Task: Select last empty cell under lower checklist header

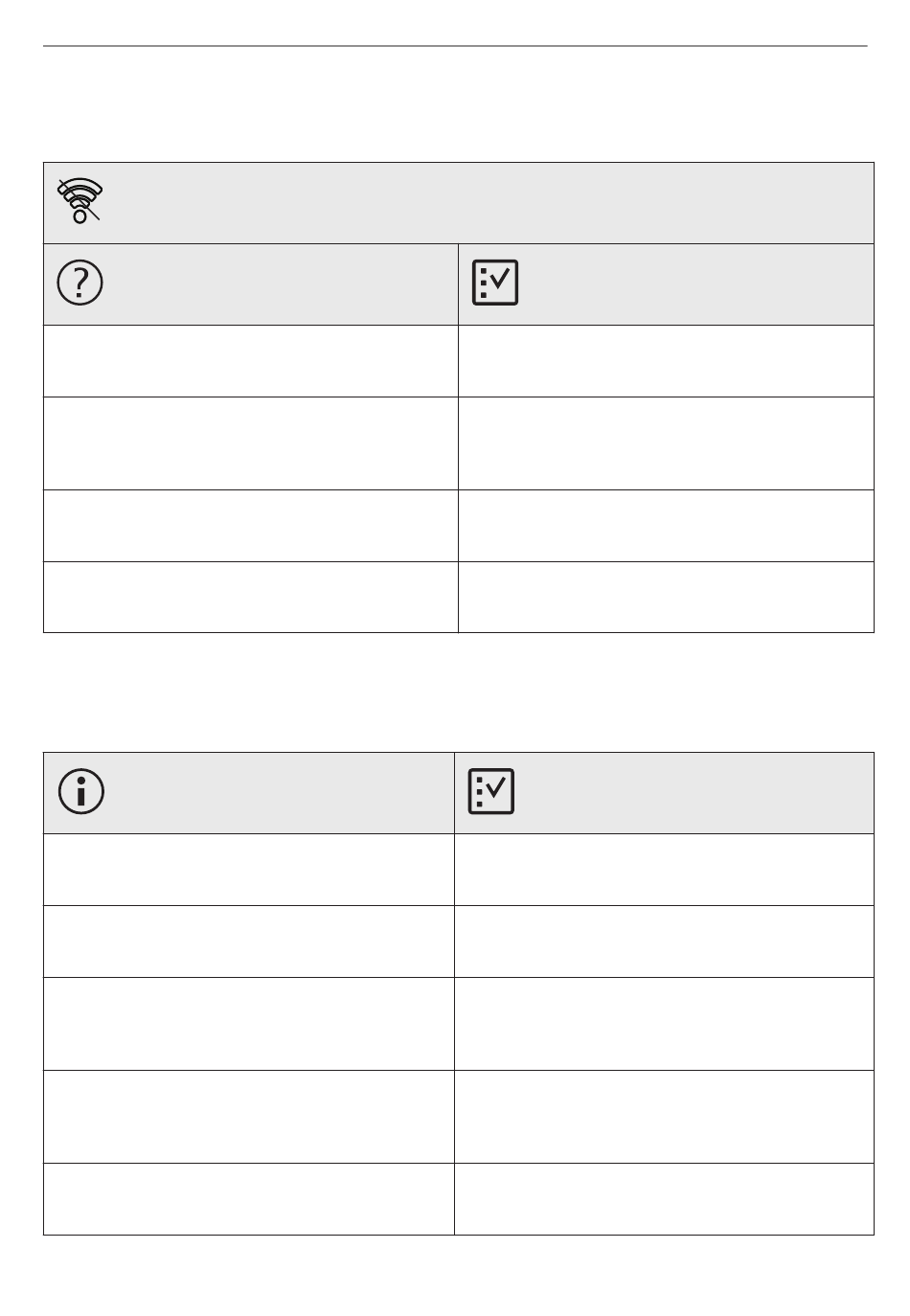Action: point(665,1199)
